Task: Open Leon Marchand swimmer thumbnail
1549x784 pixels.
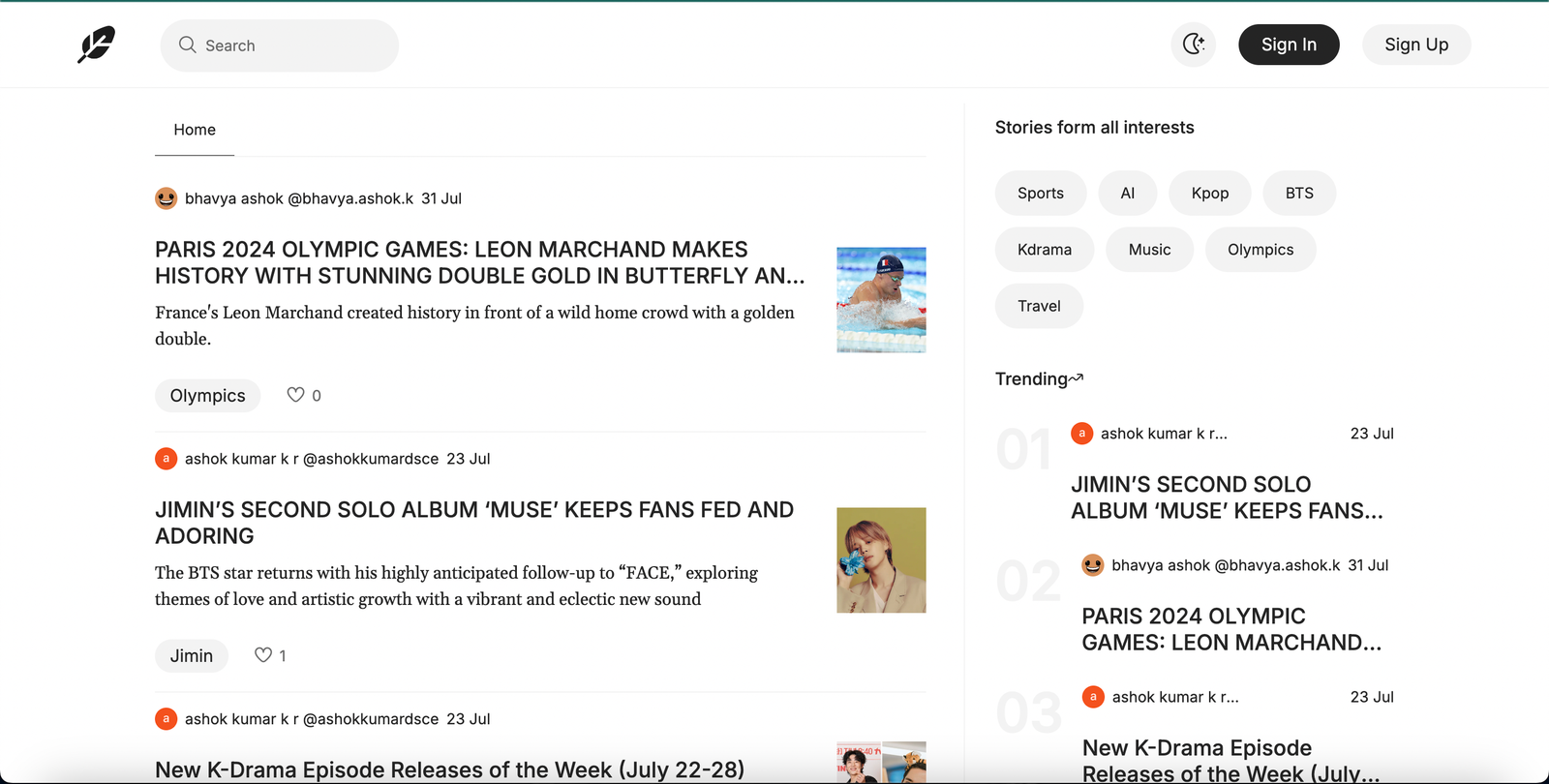Action: pyautogui.click(x=881, y=300)
